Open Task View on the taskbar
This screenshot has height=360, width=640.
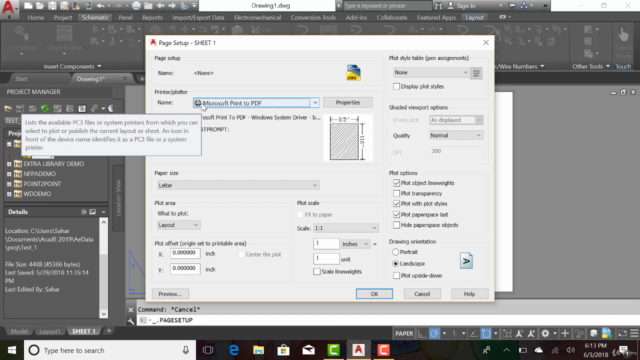pyautogui.click(x=208, y=350)
